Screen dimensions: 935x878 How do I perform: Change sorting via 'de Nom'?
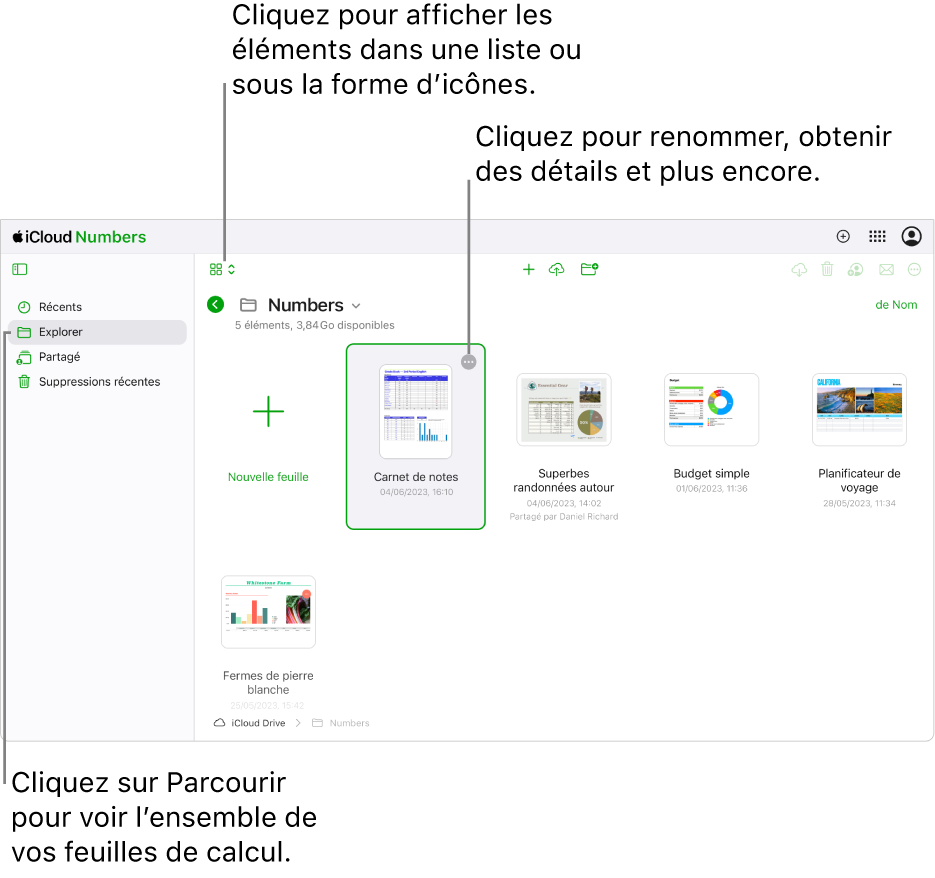tap(896, 305)
